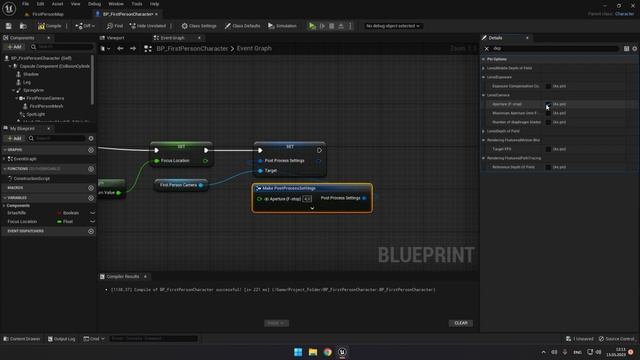The width and height of the screenshot is (640, 360).
Task: Open the Edit menu
Action: 40,4
